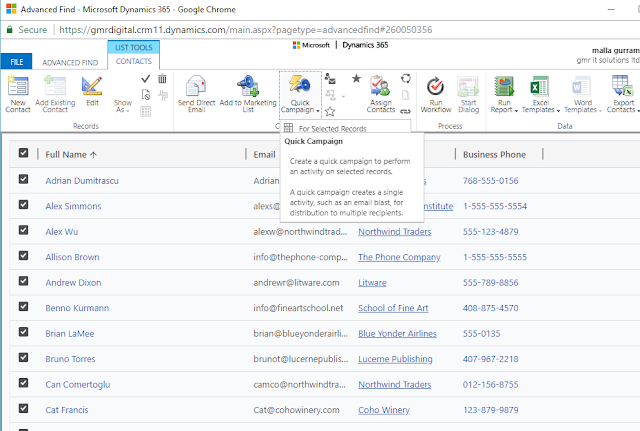Click the person-with-envelope ribbon icon
The height and width of the screenshot is (431, 640).
pyautogui.click(x=330, y=78)
